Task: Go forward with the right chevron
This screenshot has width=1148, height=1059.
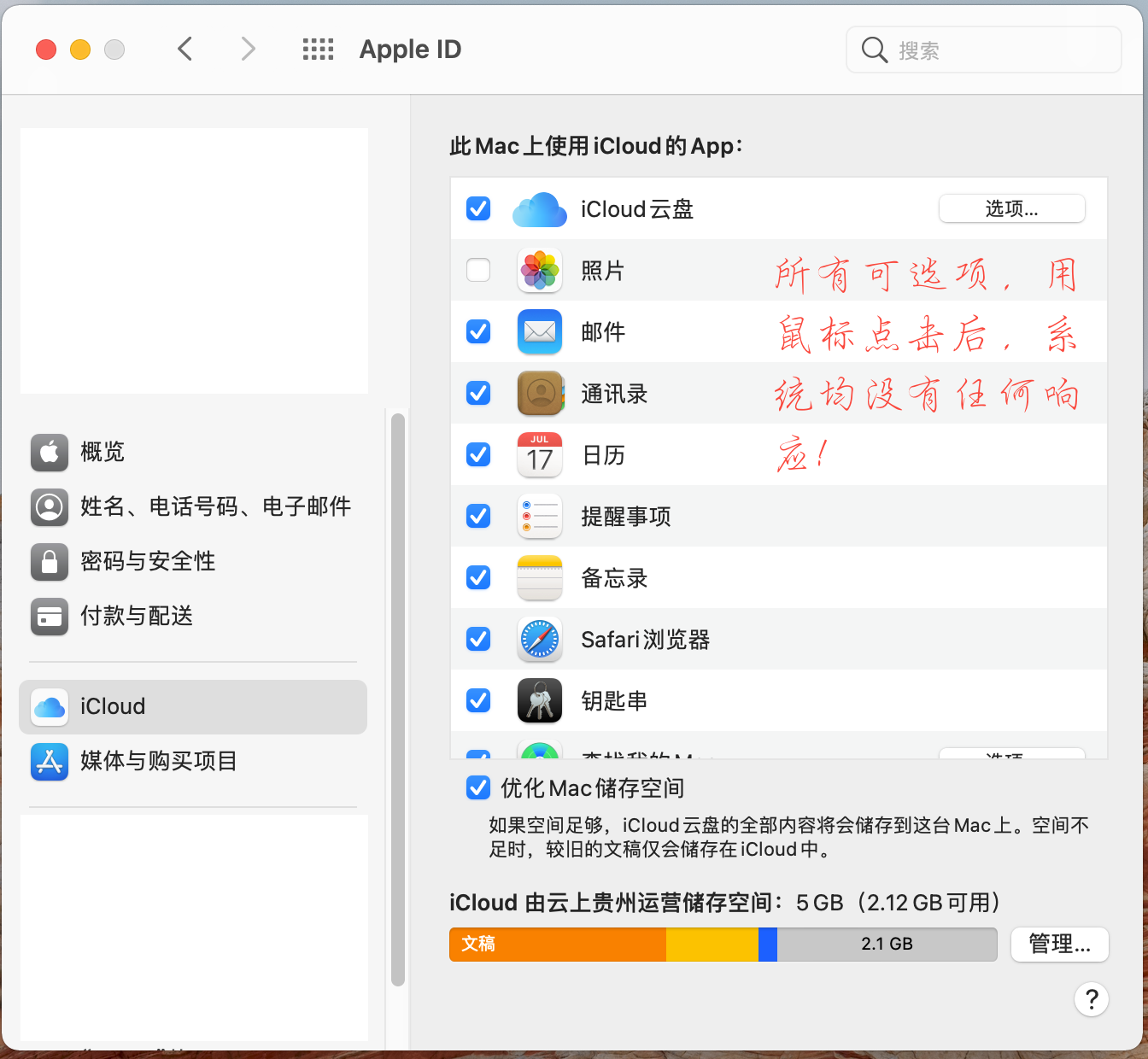Action: pyautogui.click(x=248, y=50)
